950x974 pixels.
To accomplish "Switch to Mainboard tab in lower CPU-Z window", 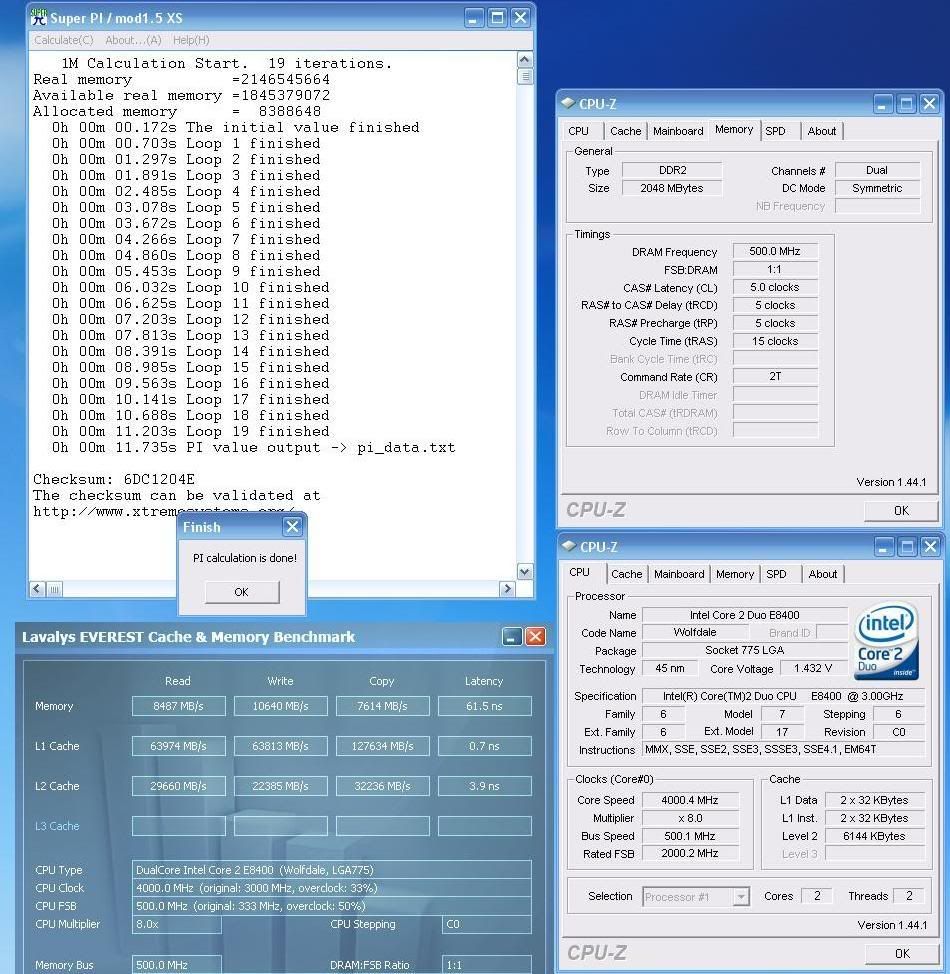I will click(x=679, y=574).
